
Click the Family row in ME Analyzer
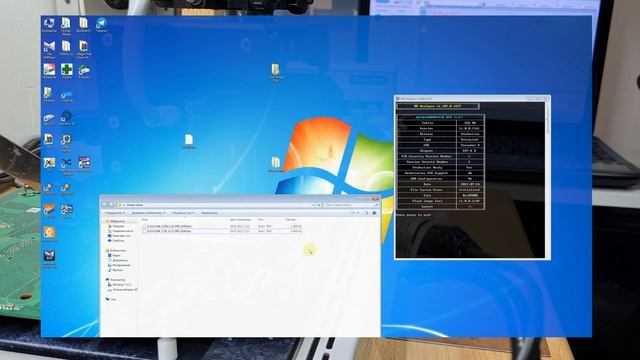point(441,123)
